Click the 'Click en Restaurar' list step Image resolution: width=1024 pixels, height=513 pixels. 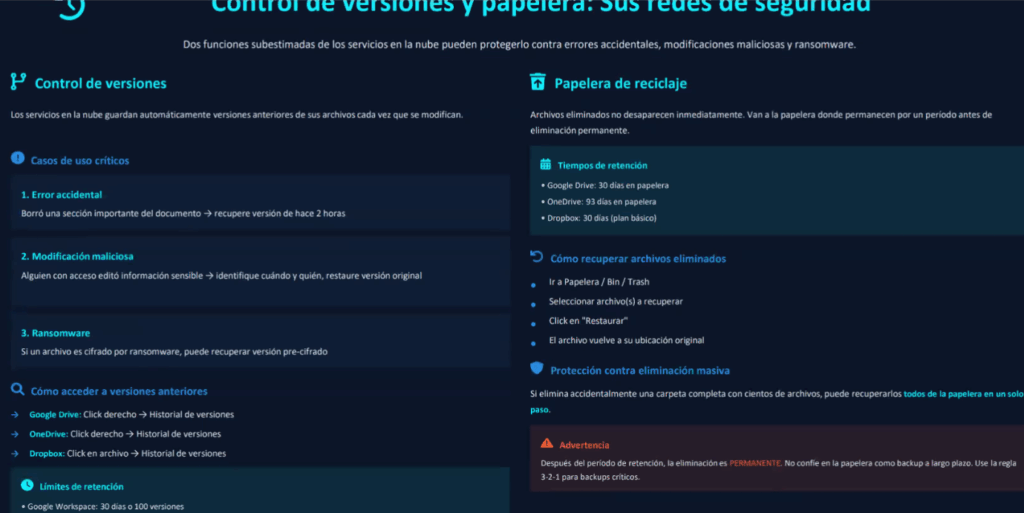588,321
